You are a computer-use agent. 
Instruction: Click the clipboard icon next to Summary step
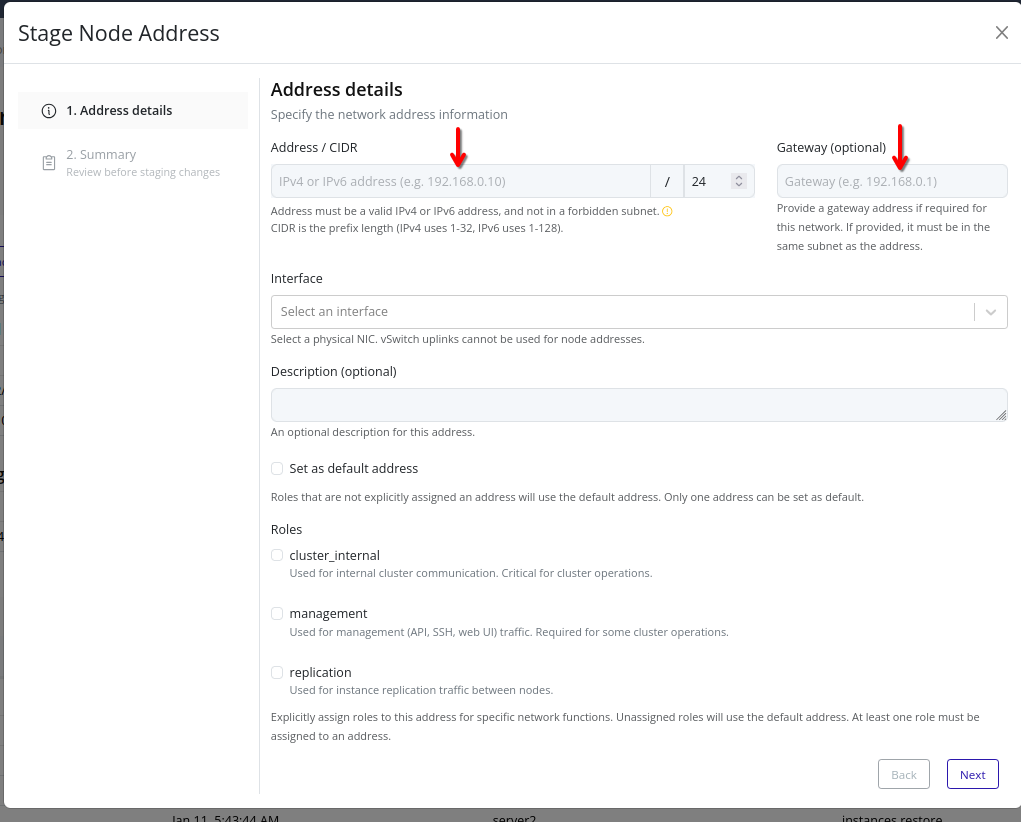(48, 162)
